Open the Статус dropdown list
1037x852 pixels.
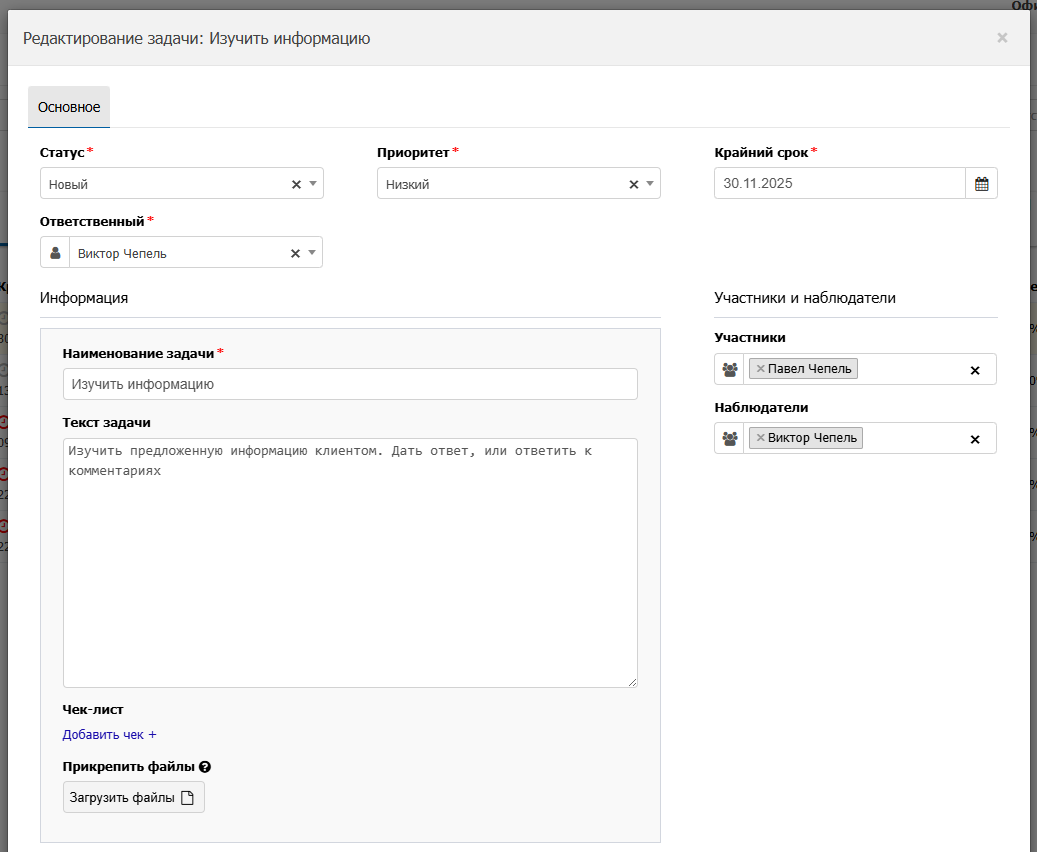315,183
